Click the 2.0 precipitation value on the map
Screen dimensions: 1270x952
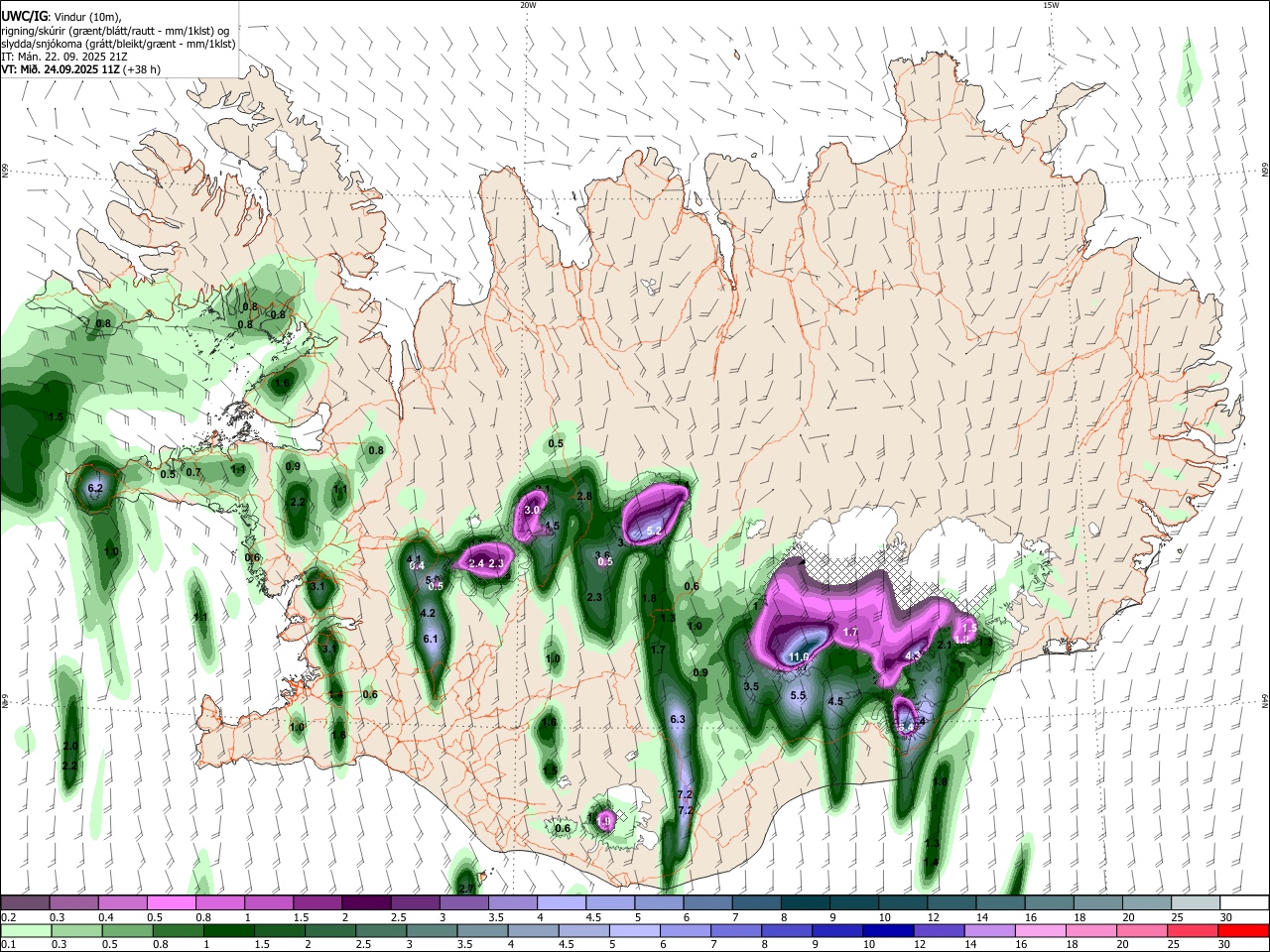pyautogui.click(x=70, y=746)
